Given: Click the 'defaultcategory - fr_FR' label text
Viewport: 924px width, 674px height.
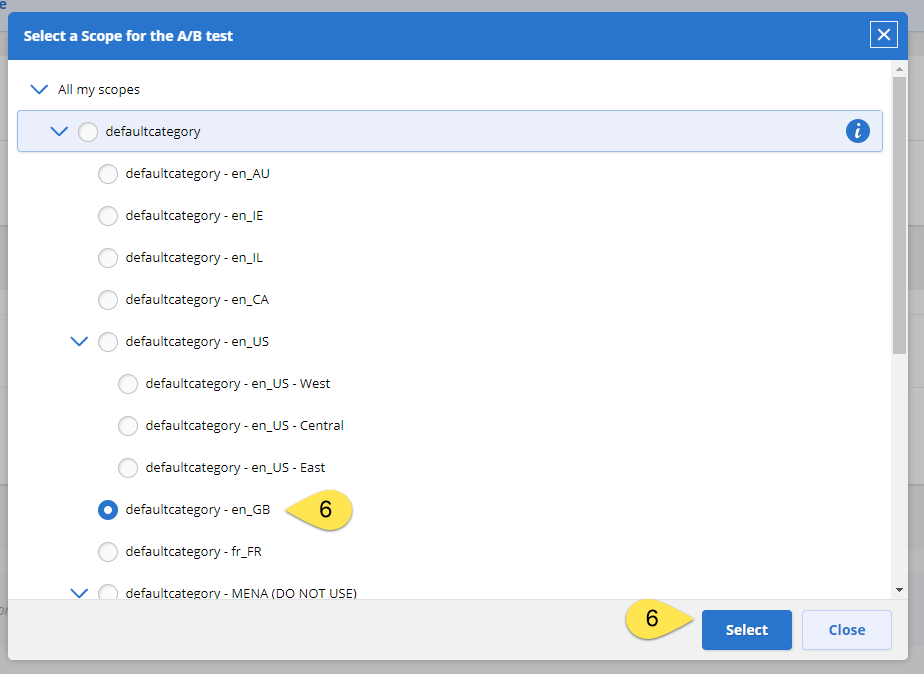Looking at the screenshot, I should (x=194, y=551).
